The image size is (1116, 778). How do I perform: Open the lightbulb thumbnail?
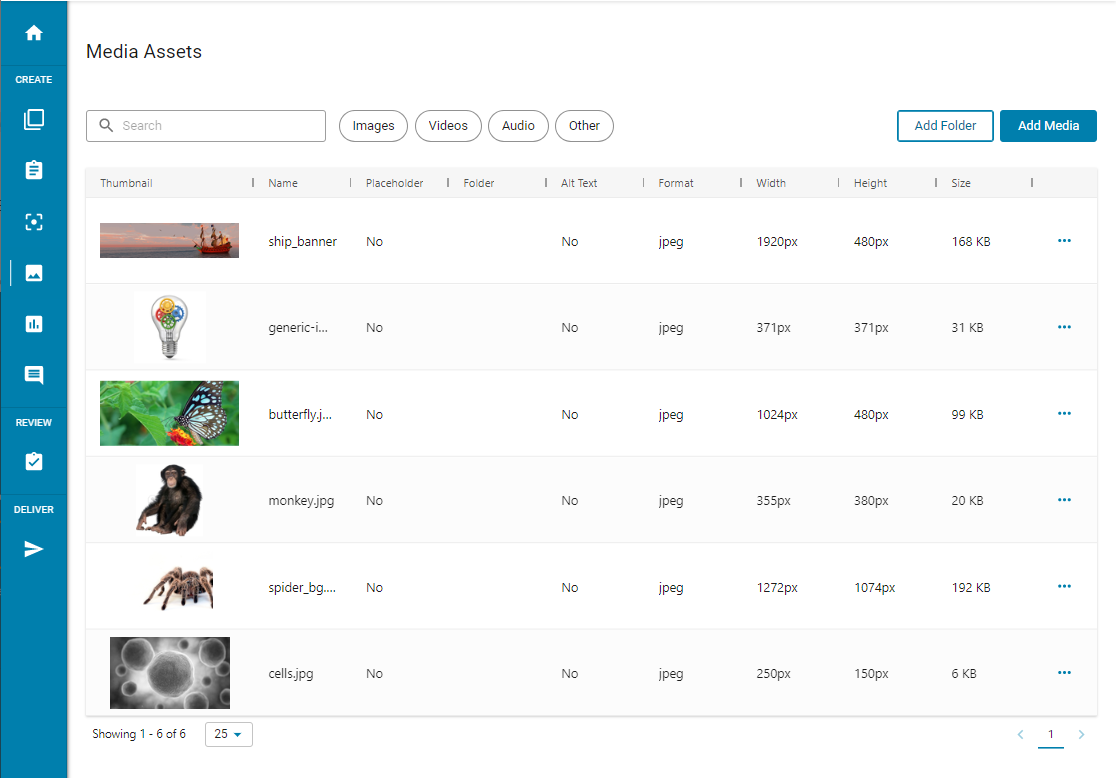pos(169,327)
